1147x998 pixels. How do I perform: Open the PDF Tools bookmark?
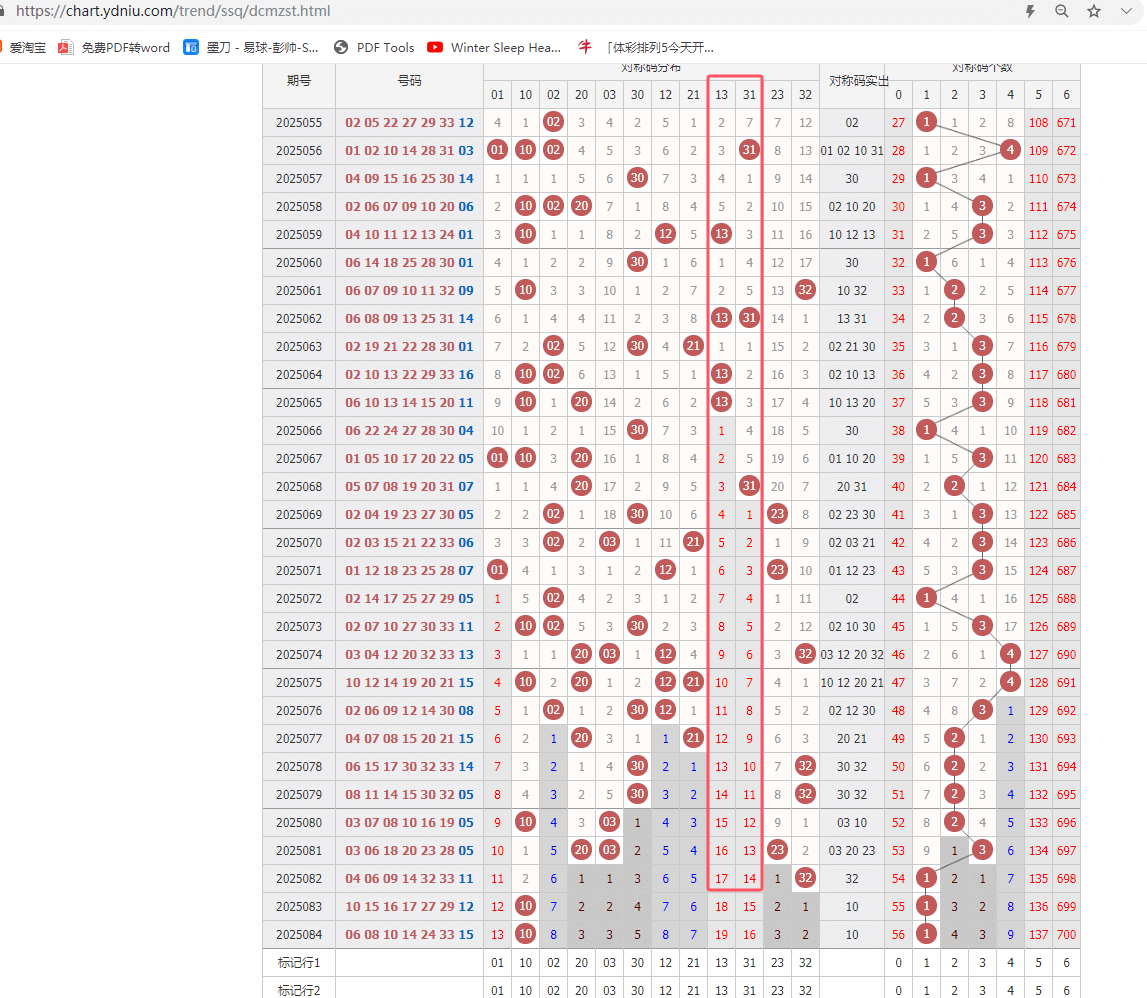374,47
